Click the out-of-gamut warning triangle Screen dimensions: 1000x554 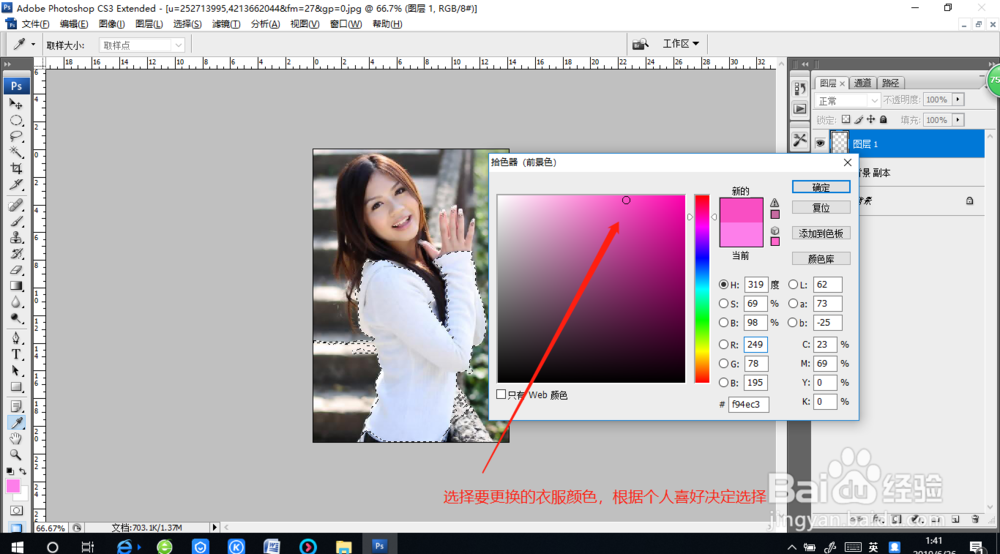(775, 203)
